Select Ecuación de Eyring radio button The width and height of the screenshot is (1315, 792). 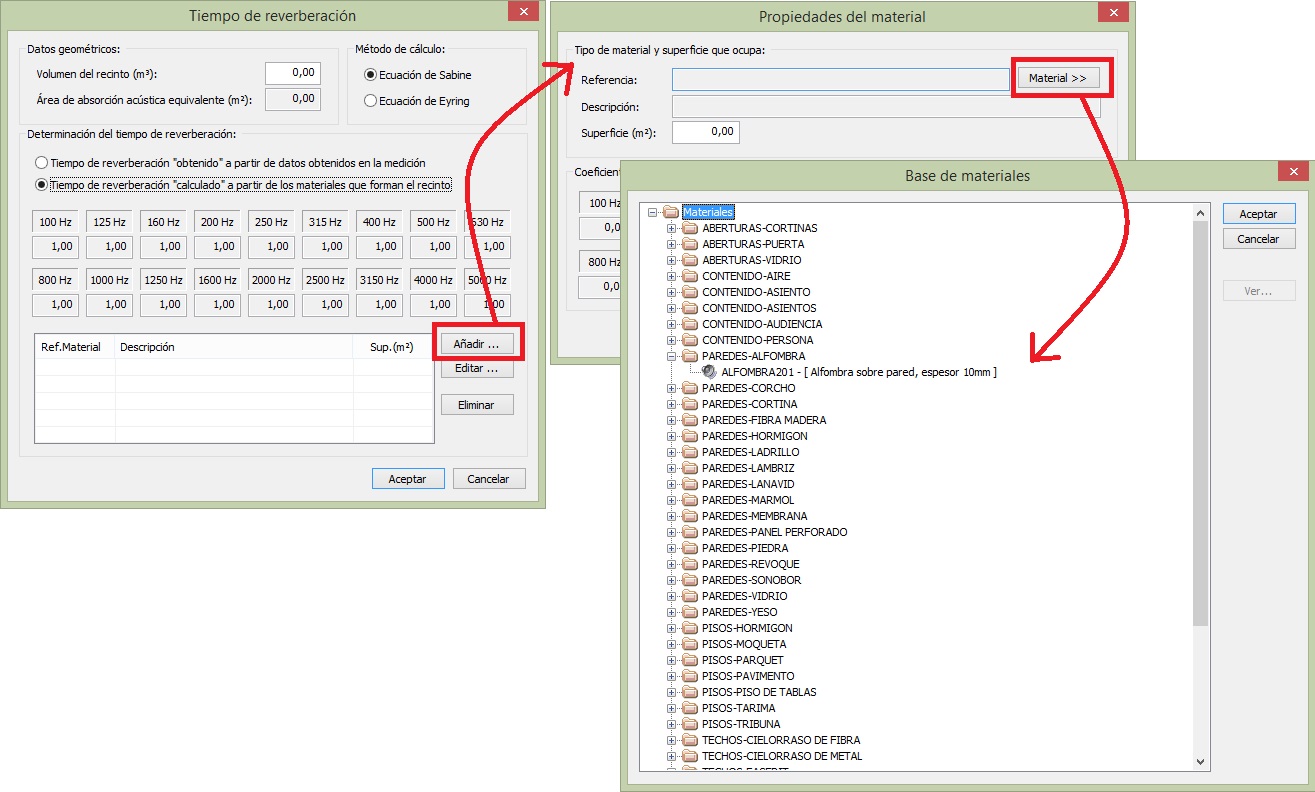point(370,101)
